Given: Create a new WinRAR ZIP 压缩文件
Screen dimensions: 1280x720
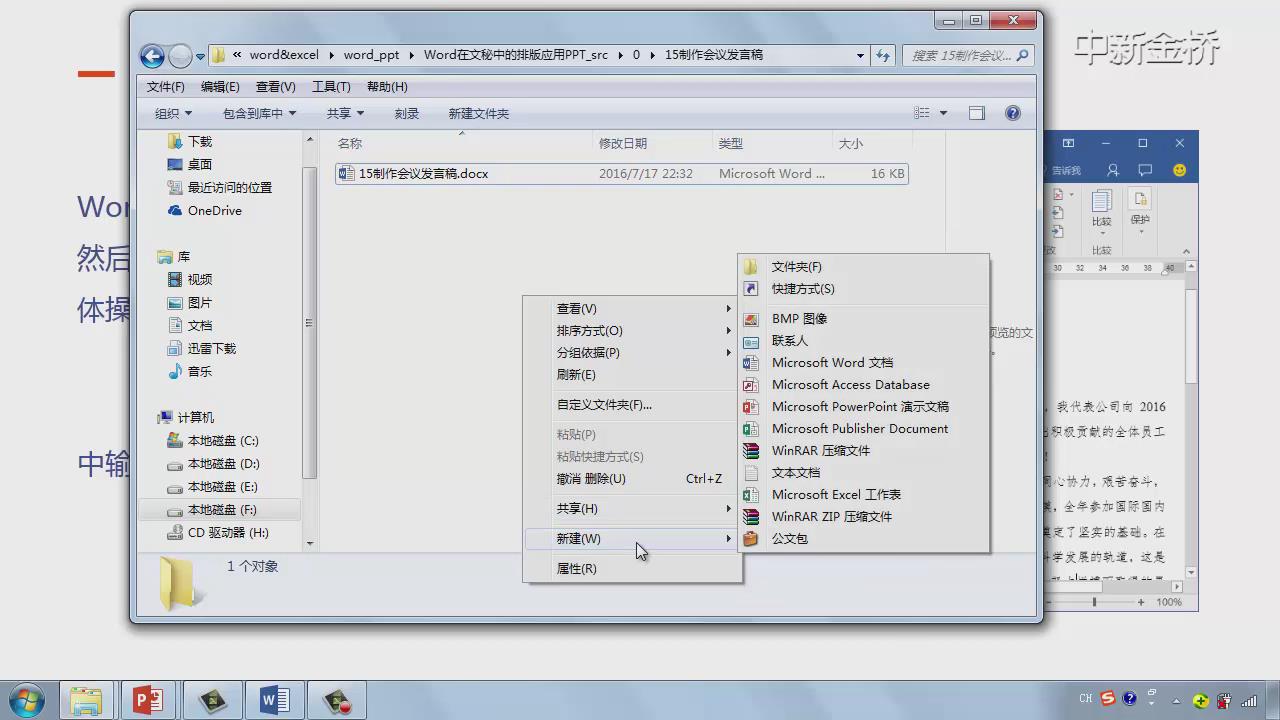Looking at the screenshot, I should pyautogui.click(x=864, y=516).
